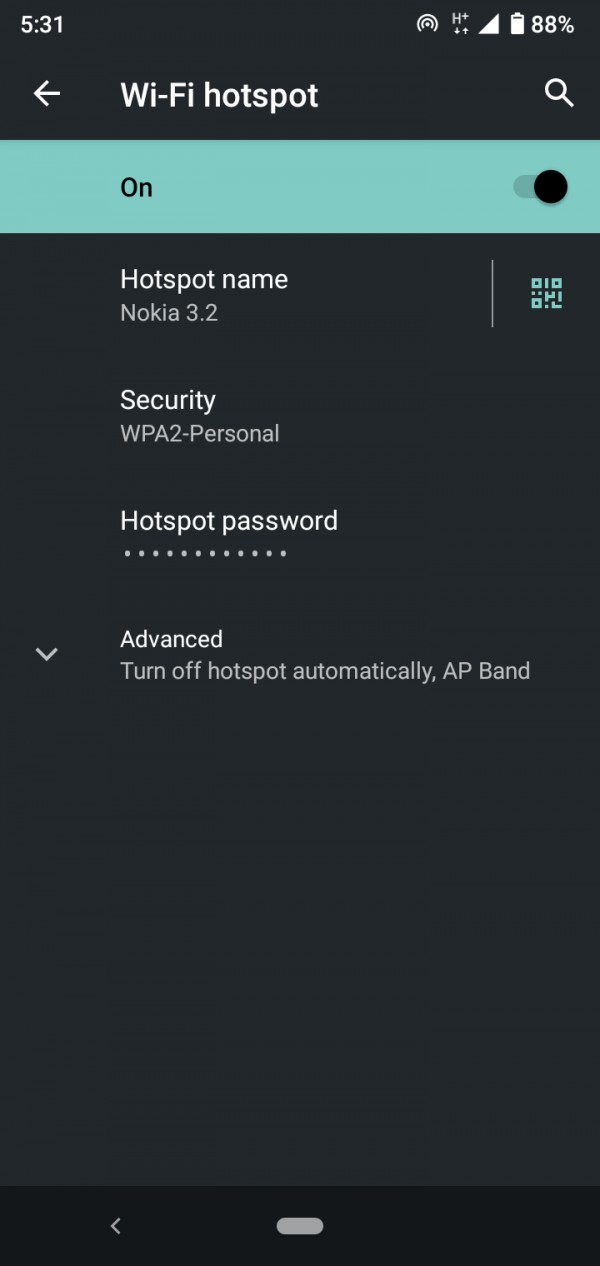The image size is (600, 1266).
Task: Tap the On label row
Action: 300,187
